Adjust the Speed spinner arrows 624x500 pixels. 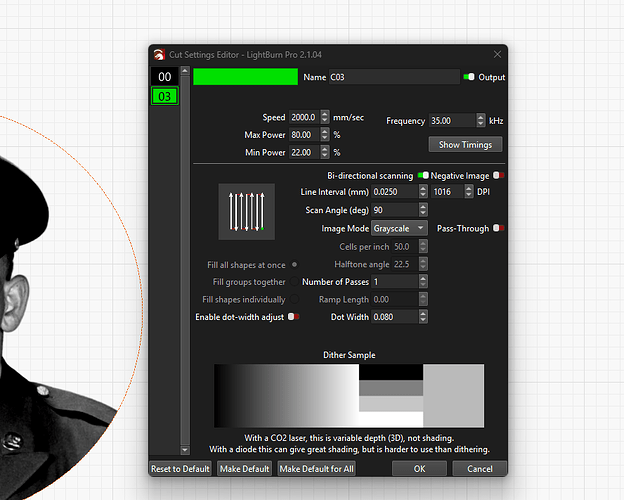(325, 117)
